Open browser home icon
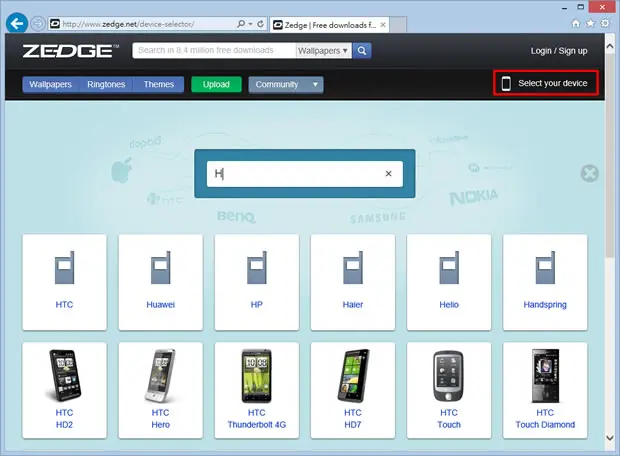 click(576, 24)
